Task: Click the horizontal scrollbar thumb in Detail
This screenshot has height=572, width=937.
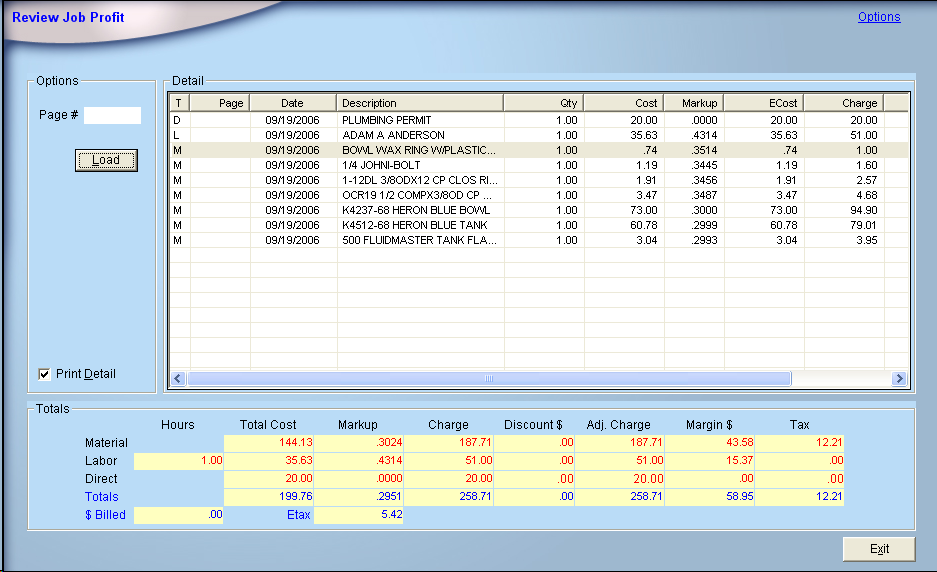Action: (x=488, y=379)
